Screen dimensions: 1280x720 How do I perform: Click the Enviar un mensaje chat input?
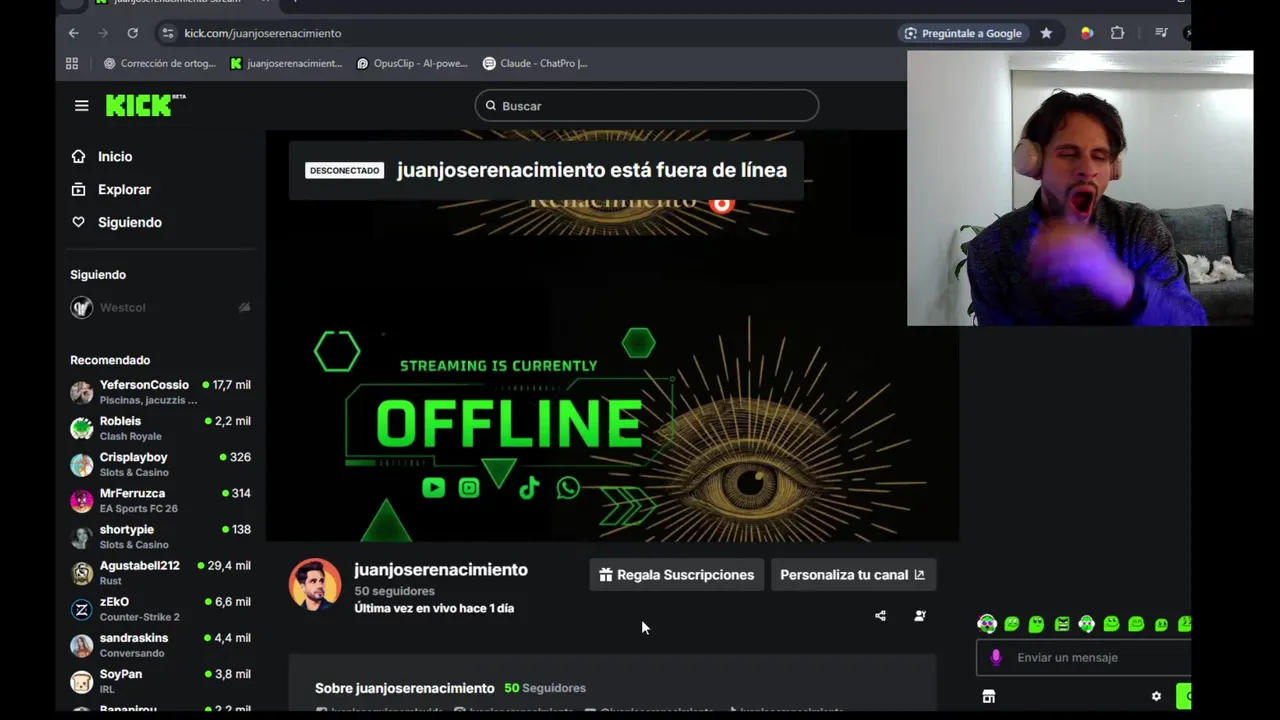click(1084, 658)
